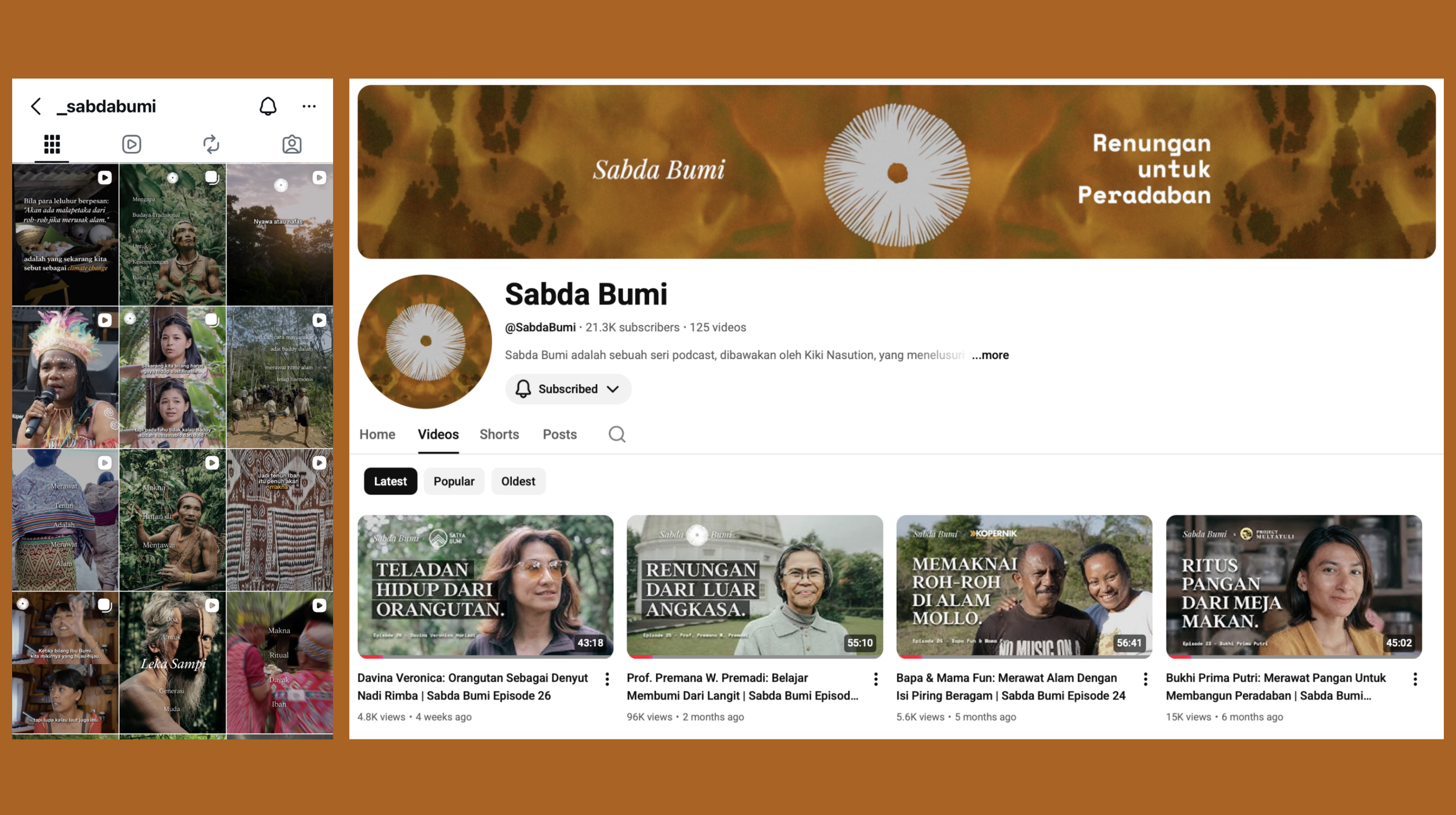The image size is (1456, 815).
Task: Open the three-dot options menu on Instagram profile
Action: point(309,106)
